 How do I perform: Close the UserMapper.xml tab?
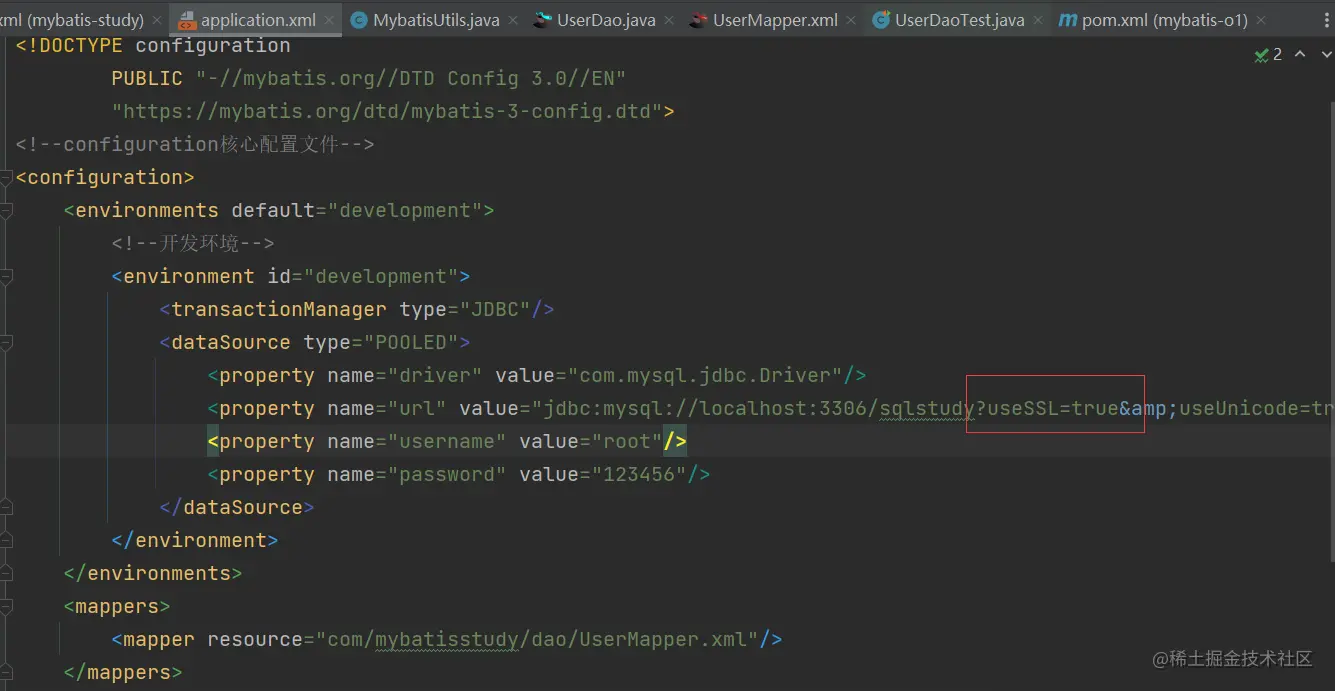[851, 20]
